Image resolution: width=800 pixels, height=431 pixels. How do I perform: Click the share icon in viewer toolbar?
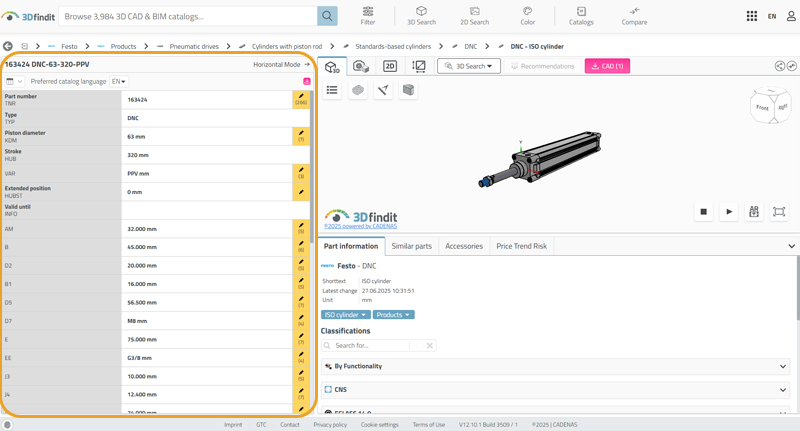[x=780, y=66]
